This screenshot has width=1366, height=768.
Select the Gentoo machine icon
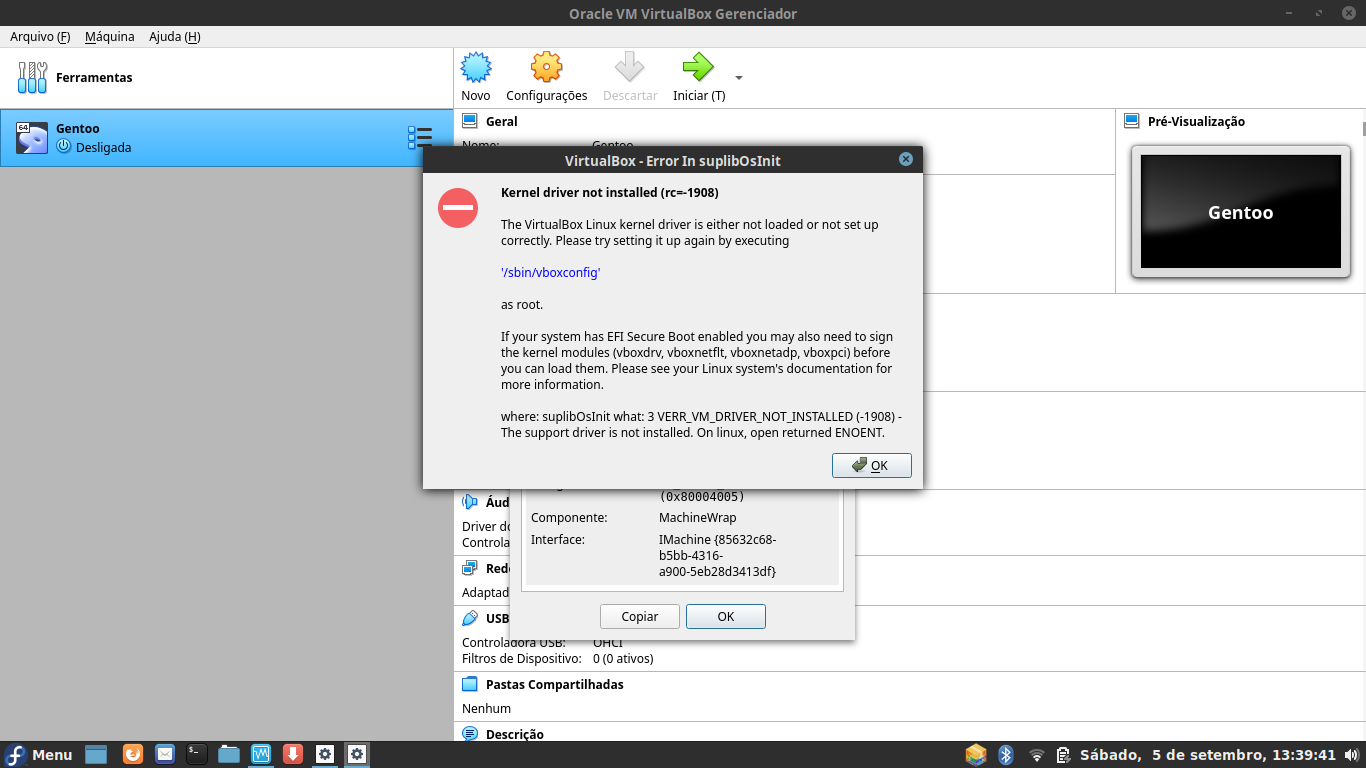tap(32, 138)
